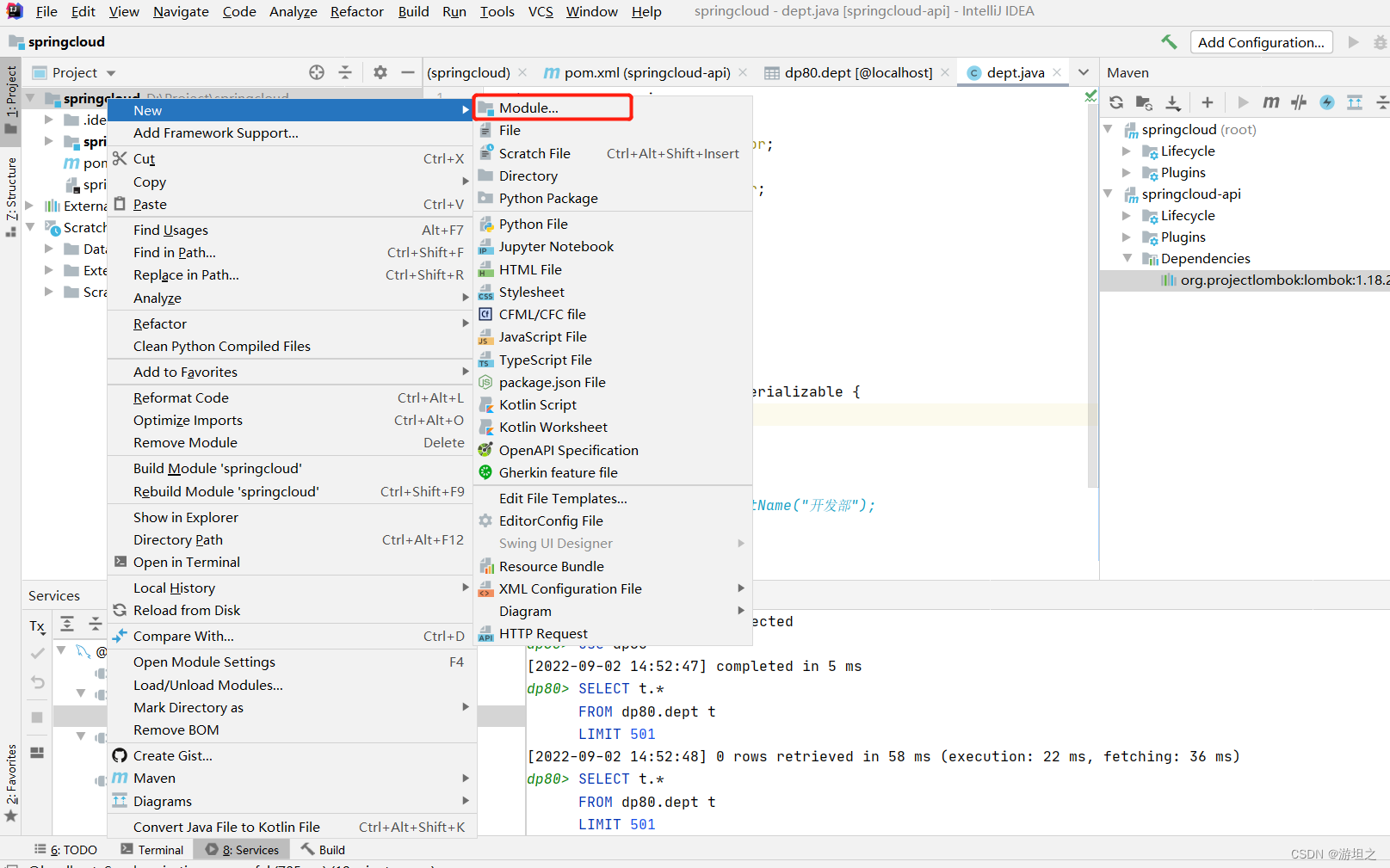Choose New > Module... from submenu
This screenshot has height=868, width=1390.
pos(552,108)
